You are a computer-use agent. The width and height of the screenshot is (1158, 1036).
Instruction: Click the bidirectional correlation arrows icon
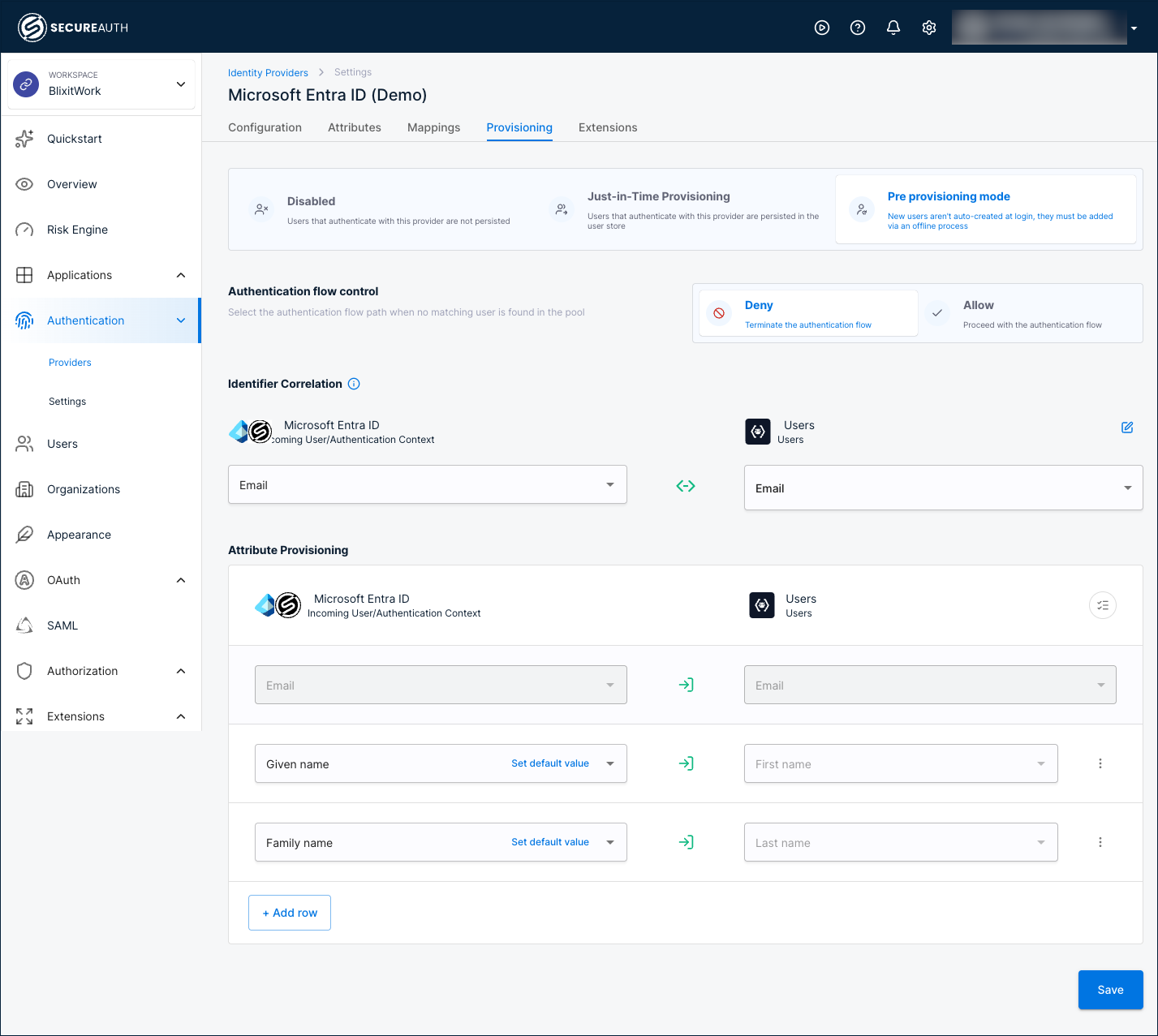point(686,486)
